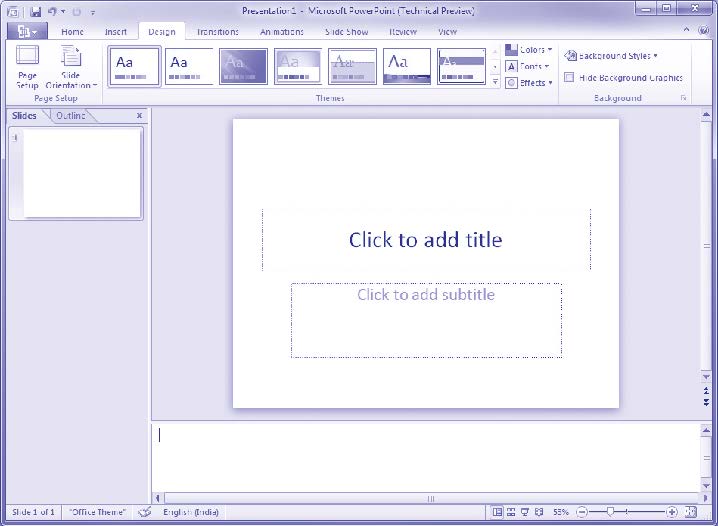Click the 'Click to add subtitle' placeholder
This screenshot has height=526, width=718.
[x=426, y=320]
